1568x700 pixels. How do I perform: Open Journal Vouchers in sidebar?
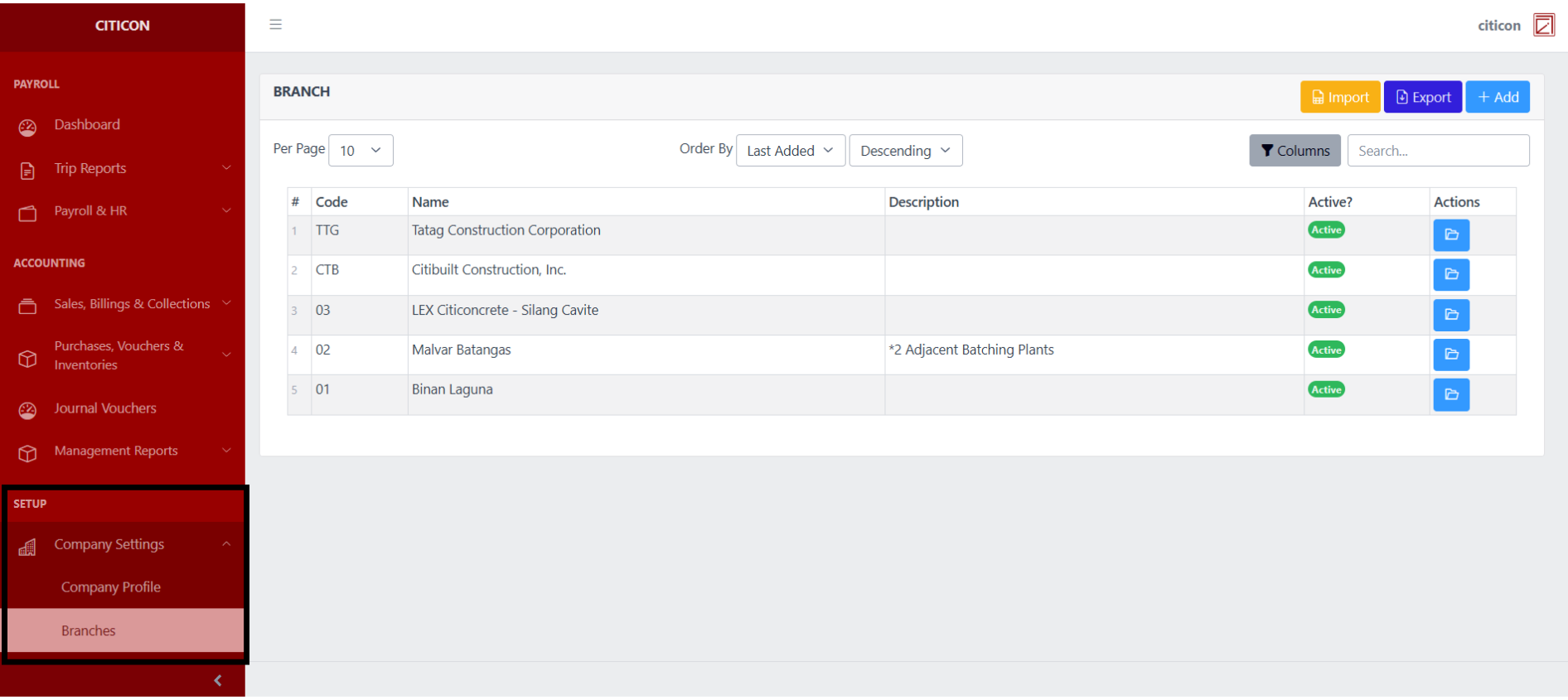[x=105, y=408]
